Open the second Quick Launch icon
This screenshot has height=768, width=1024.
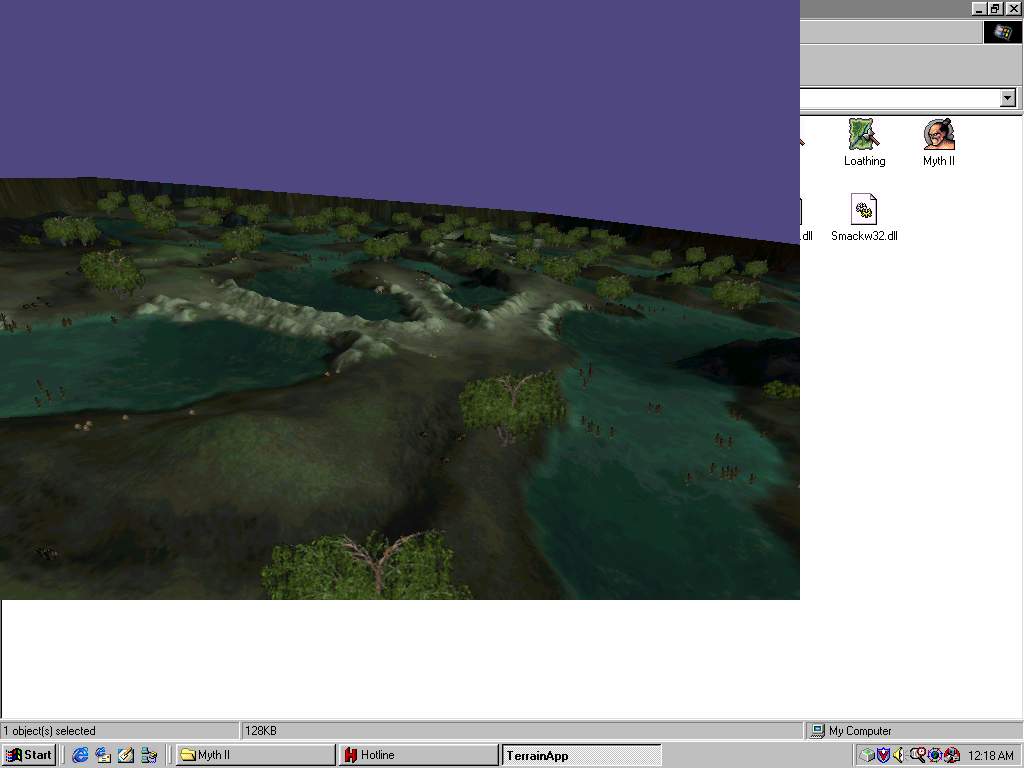pos(103,755)
